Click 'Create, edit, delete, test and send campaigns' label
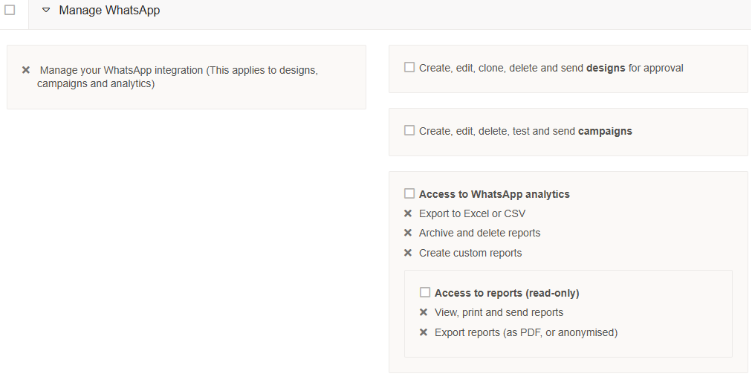This screenshot has height=376, width=751. pos(525,131)
